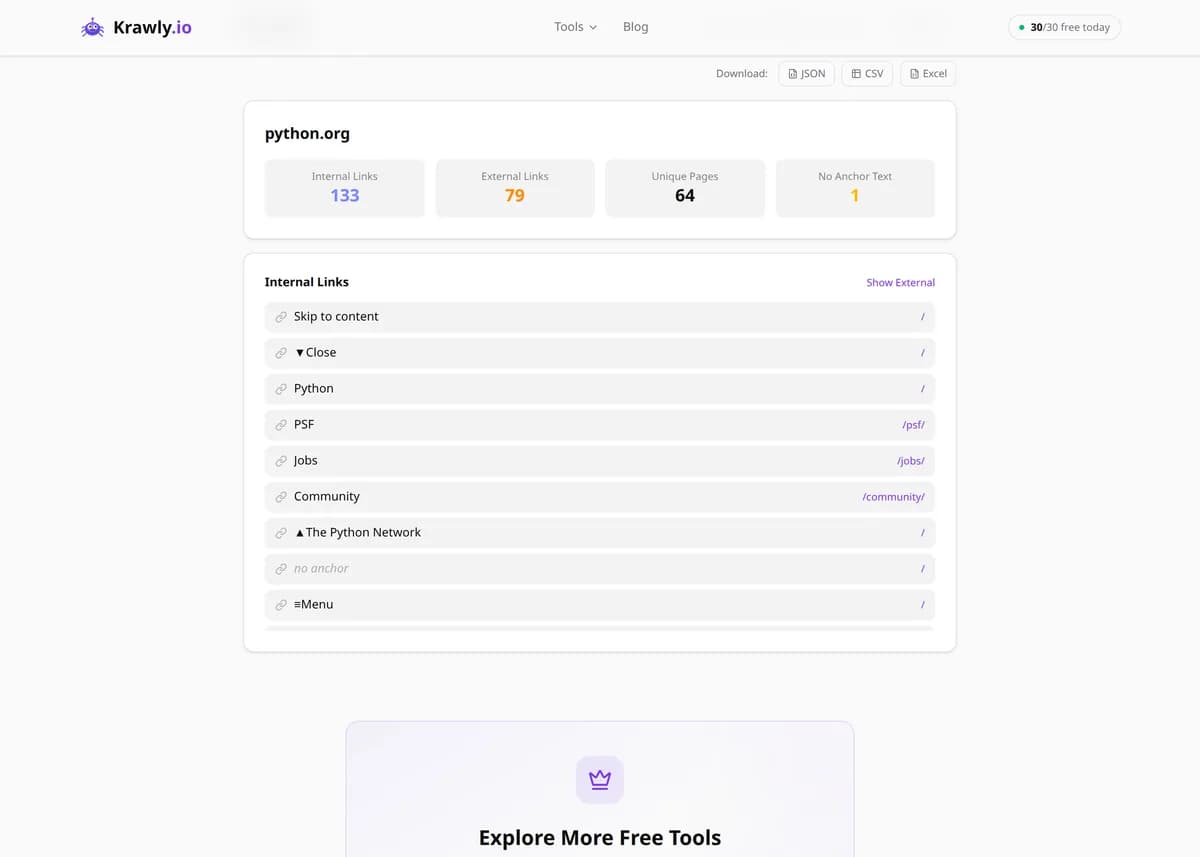
Task: Select the ≡Menu anchor text
Action: coord(314,605)
